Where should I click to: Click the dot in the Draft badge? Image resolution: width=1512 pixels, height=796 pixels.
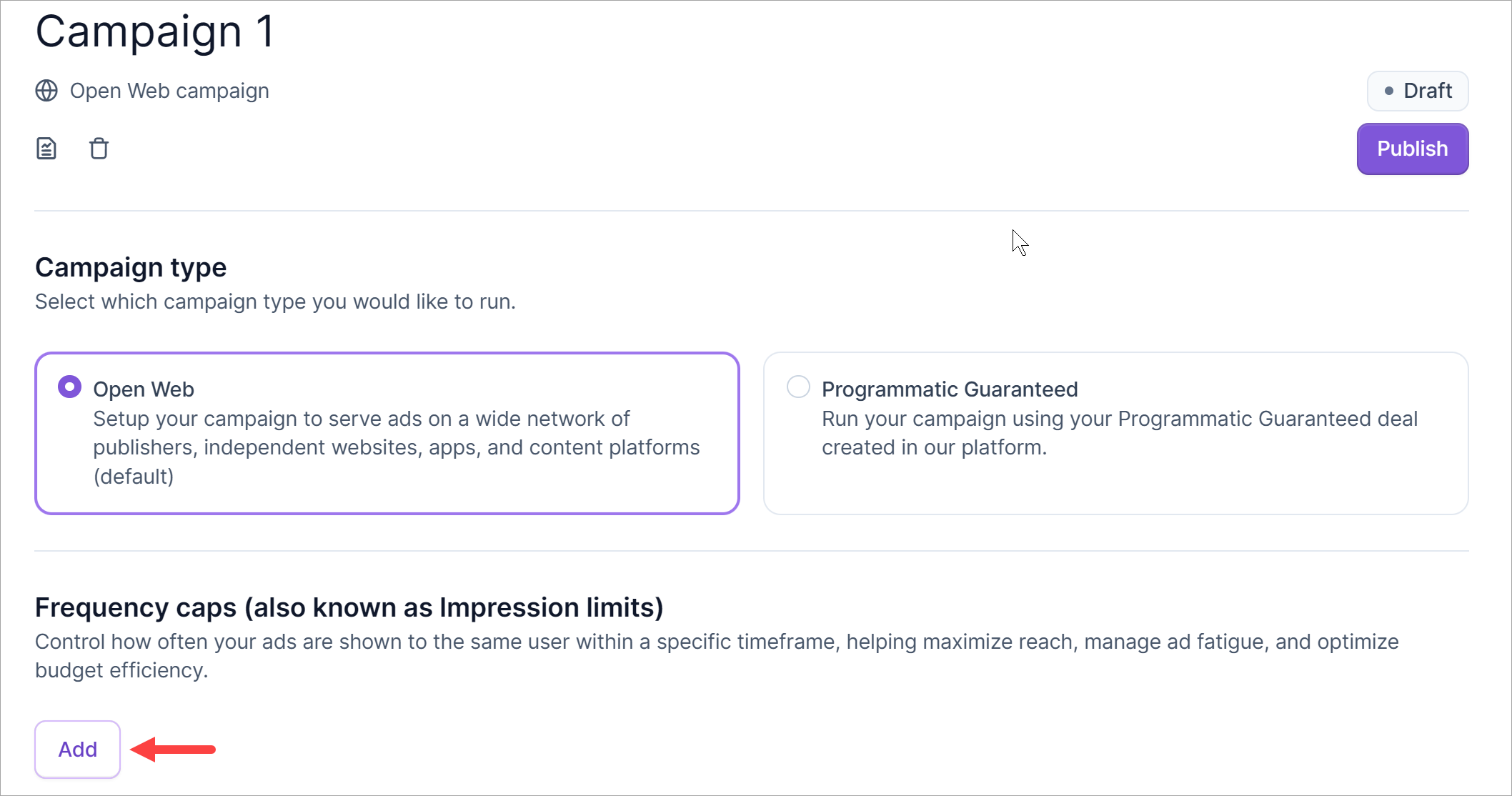tap(1388, 91)
